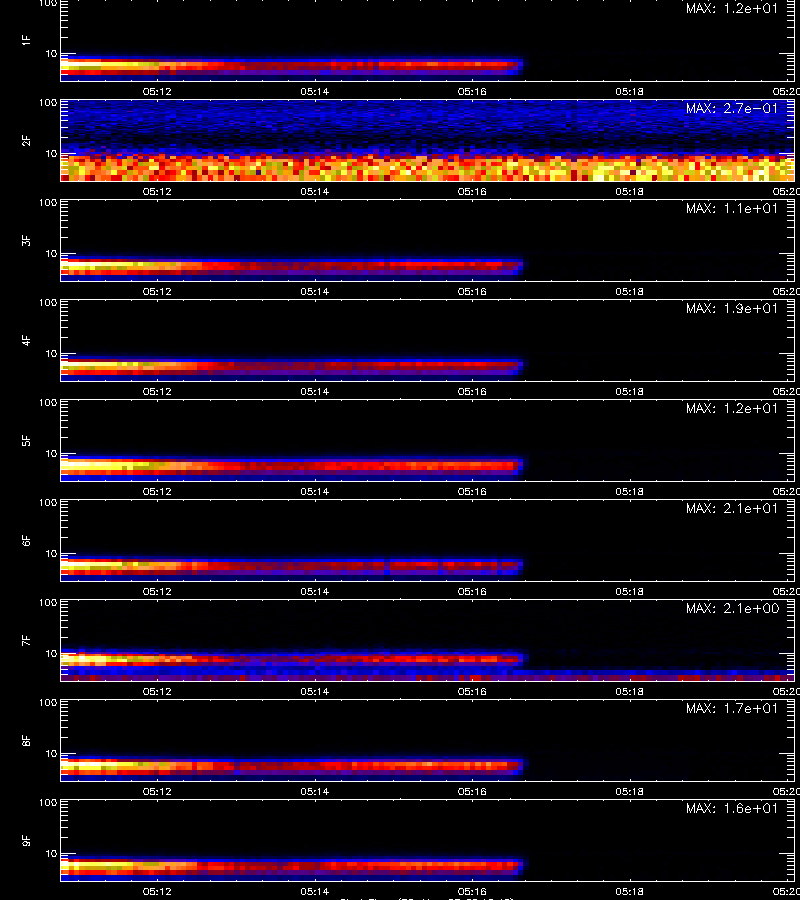Screen dimensions: 800x900
Task: Click the 9F panel axis label
Action: coord(26,840)
